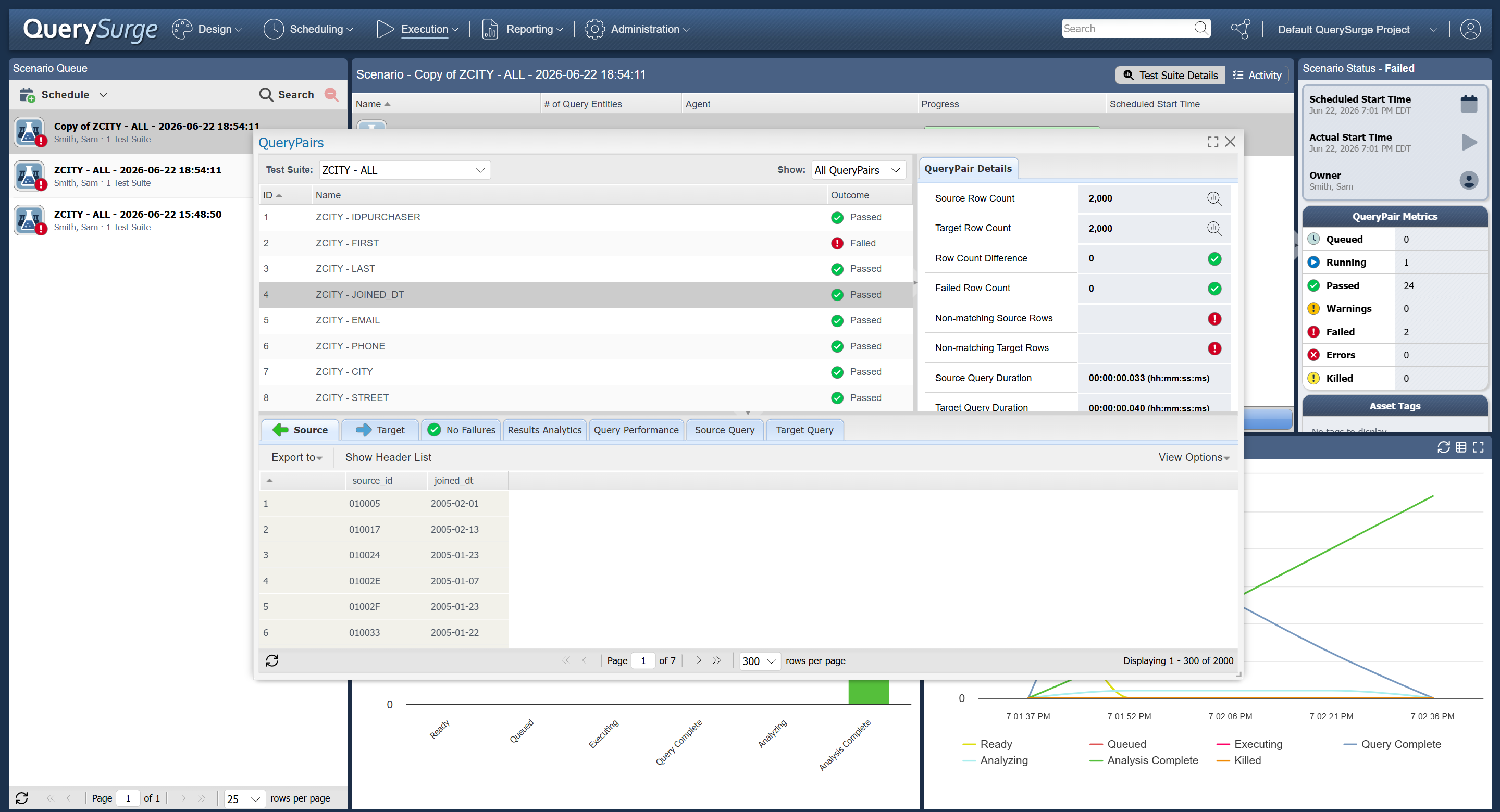Screen dimensions: 1500x812
Task: Inspect Target Row Count with magnifier icon
Action: [1214, 228]
